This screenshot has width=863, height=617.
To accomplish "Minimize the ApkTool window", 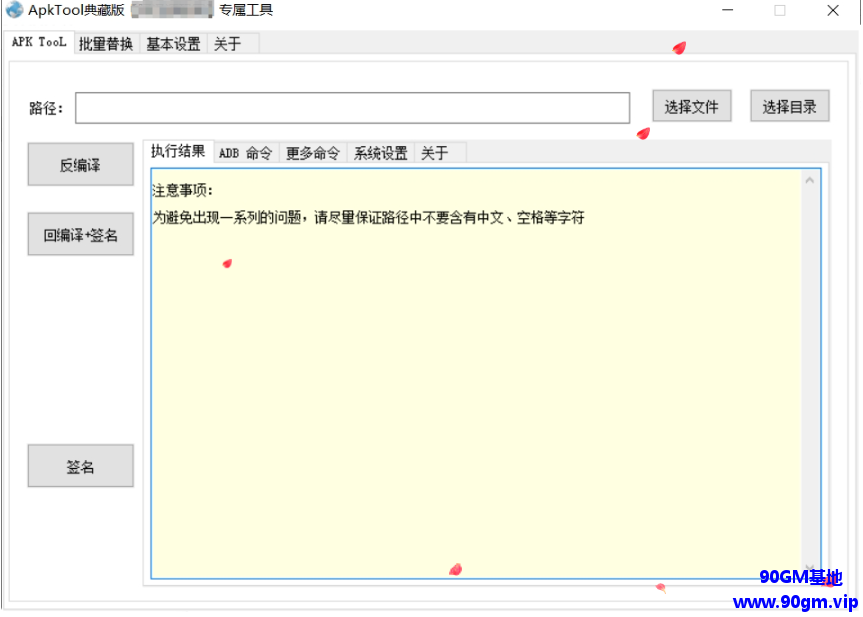I will (728, 10).
